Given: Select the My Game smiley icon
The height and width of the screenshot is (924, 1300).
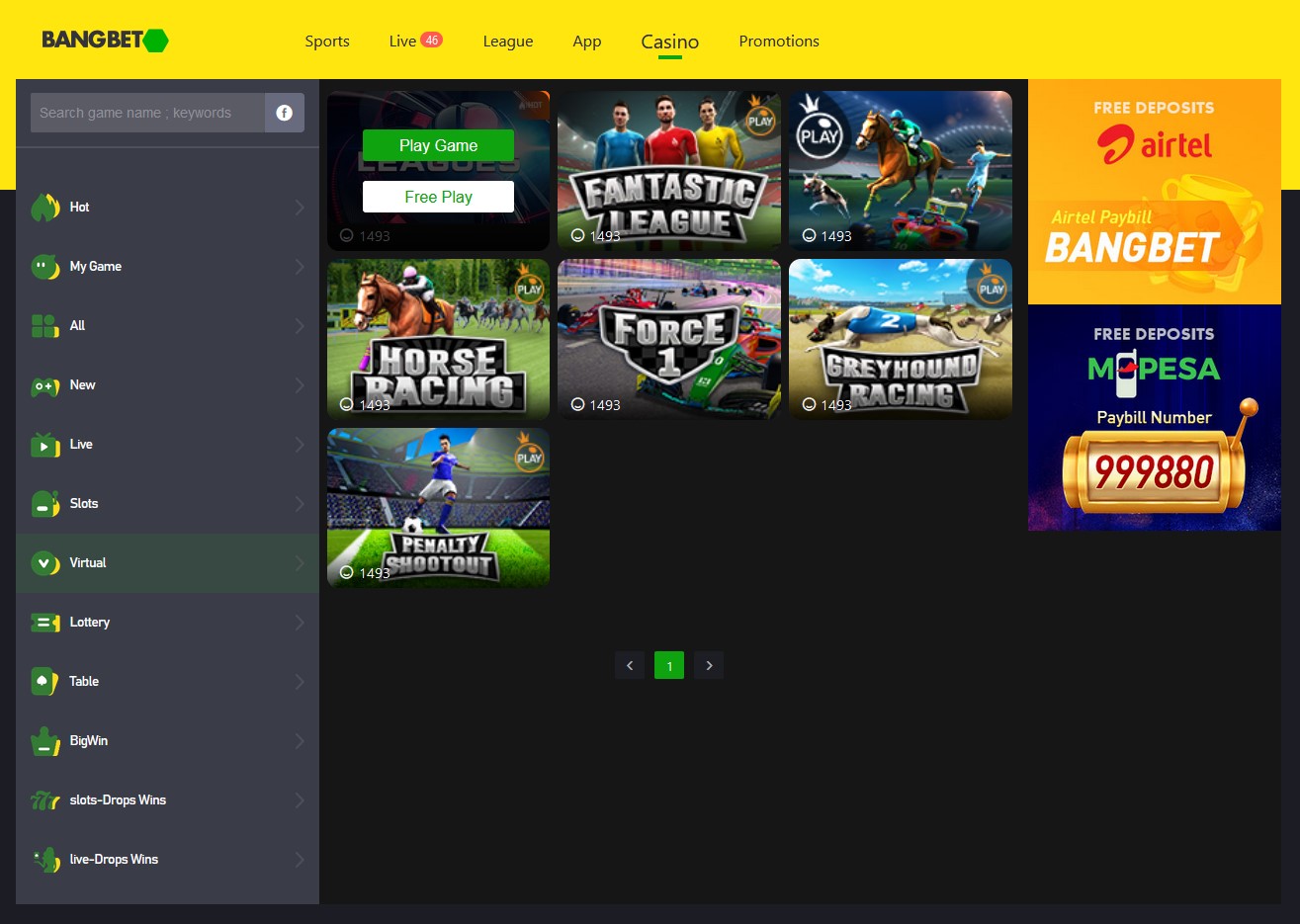Looking at the screenshot, I should click(x=45, y=267).
